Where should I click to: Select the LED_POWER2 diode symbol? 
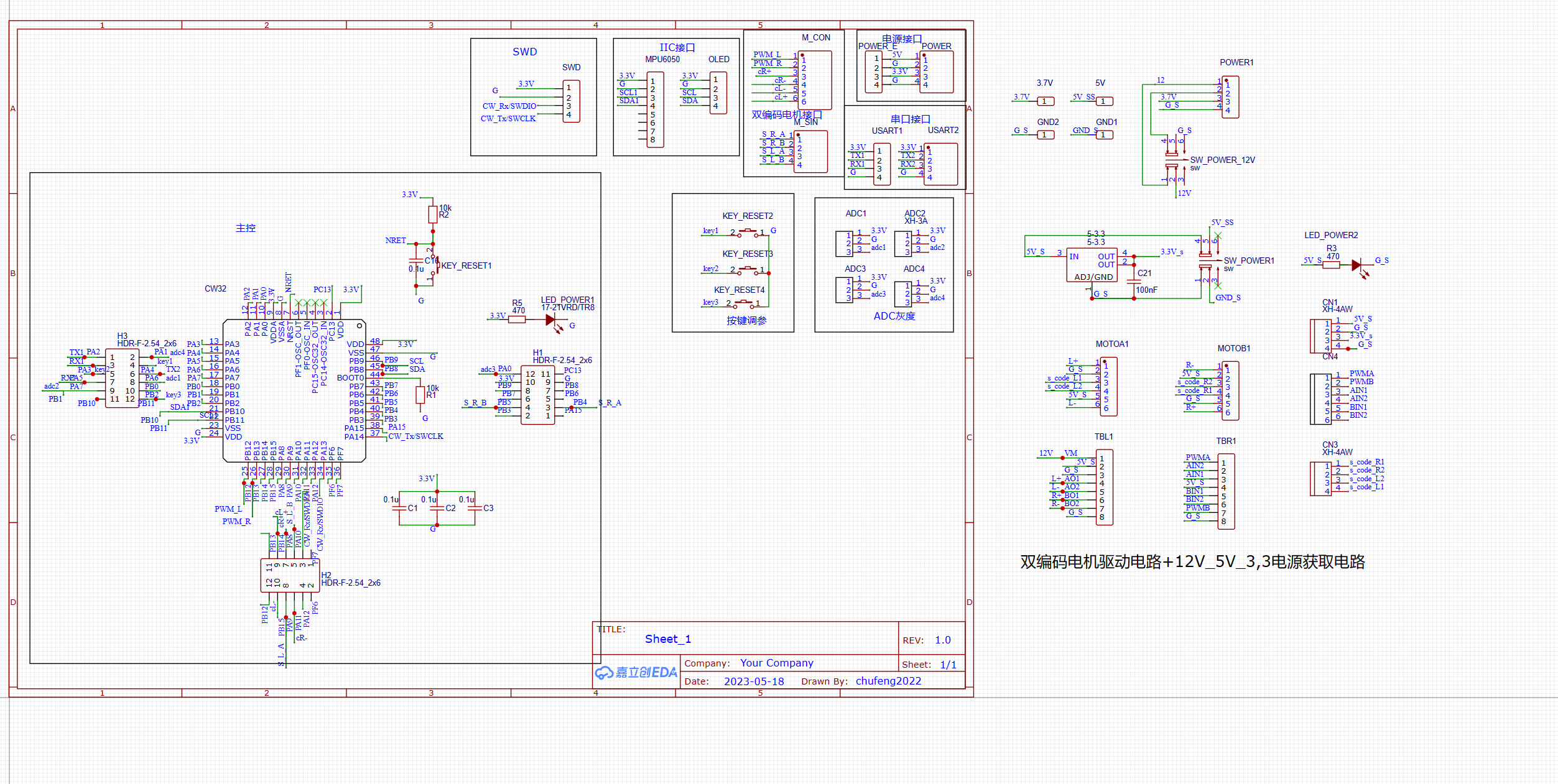pyautogui.click(x=1357, y=265)
